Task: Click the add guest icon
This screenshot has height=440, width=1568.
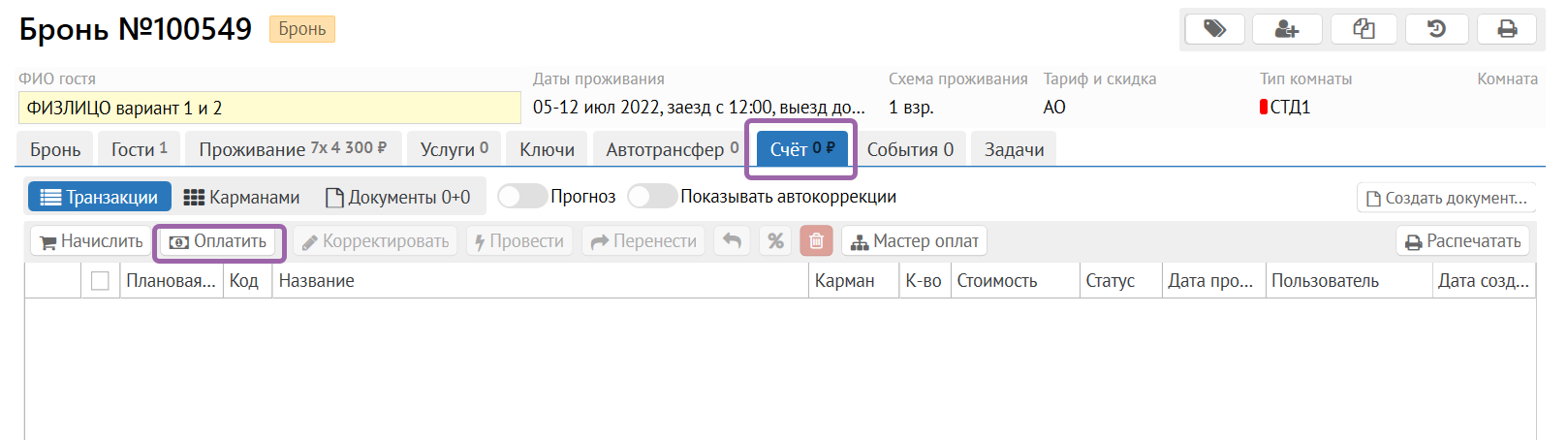Action: [x=1287, y=29]
